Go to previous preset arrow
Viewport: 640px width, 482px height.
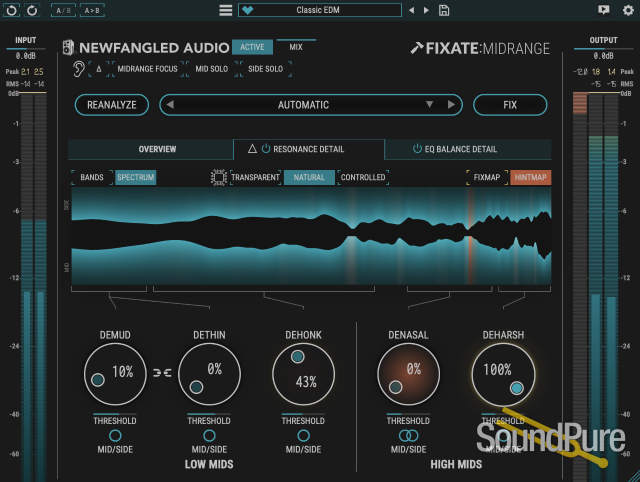[411, 10]
